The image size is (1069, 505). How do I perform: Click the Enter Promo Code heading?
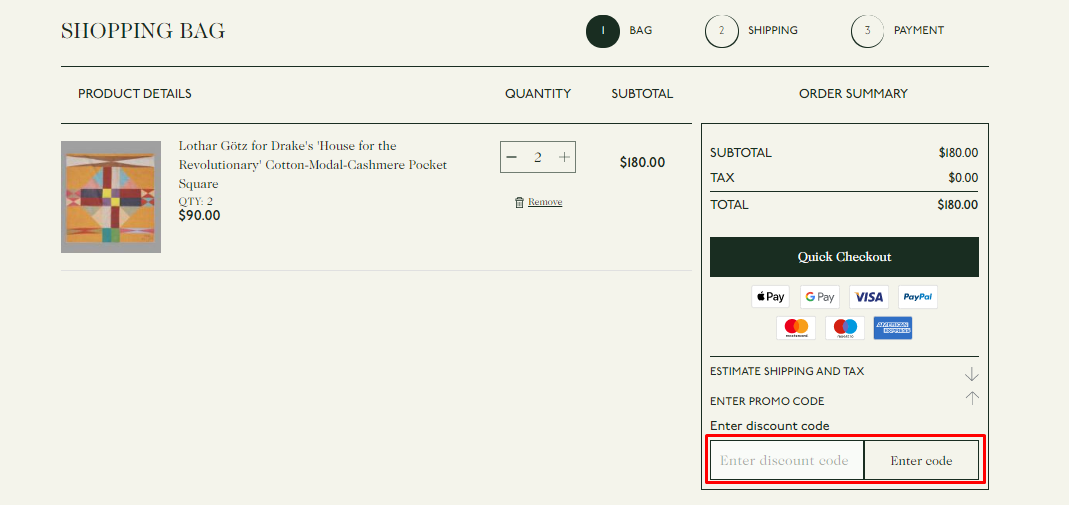pyautogui.click(x=767, y=401)
